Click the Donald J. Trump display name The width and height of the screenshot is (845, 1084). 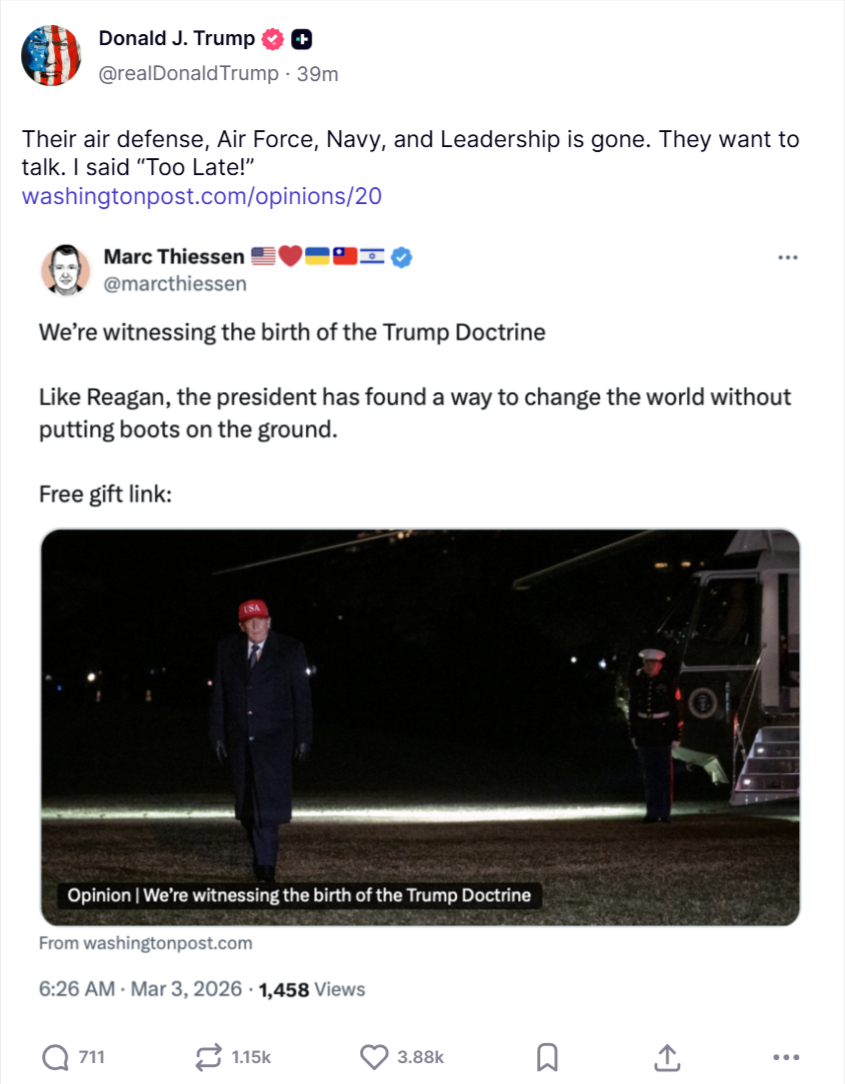[x=177, y=39]
